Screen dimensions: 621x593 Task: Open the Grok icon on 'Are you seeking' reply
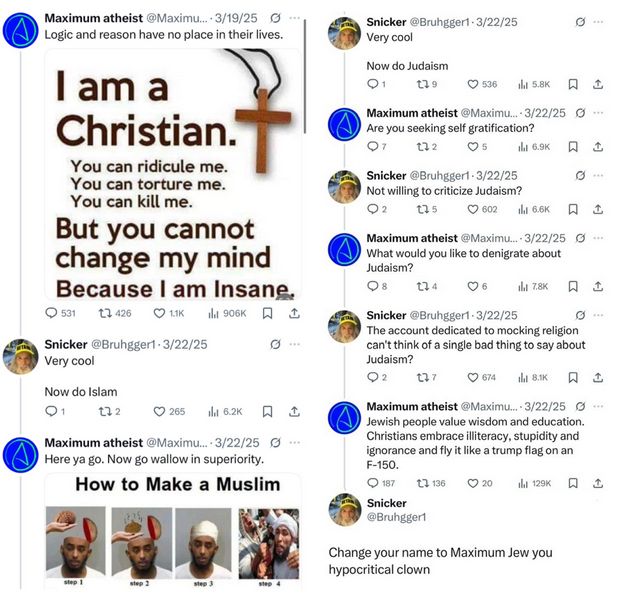click(x=580, y=113)
